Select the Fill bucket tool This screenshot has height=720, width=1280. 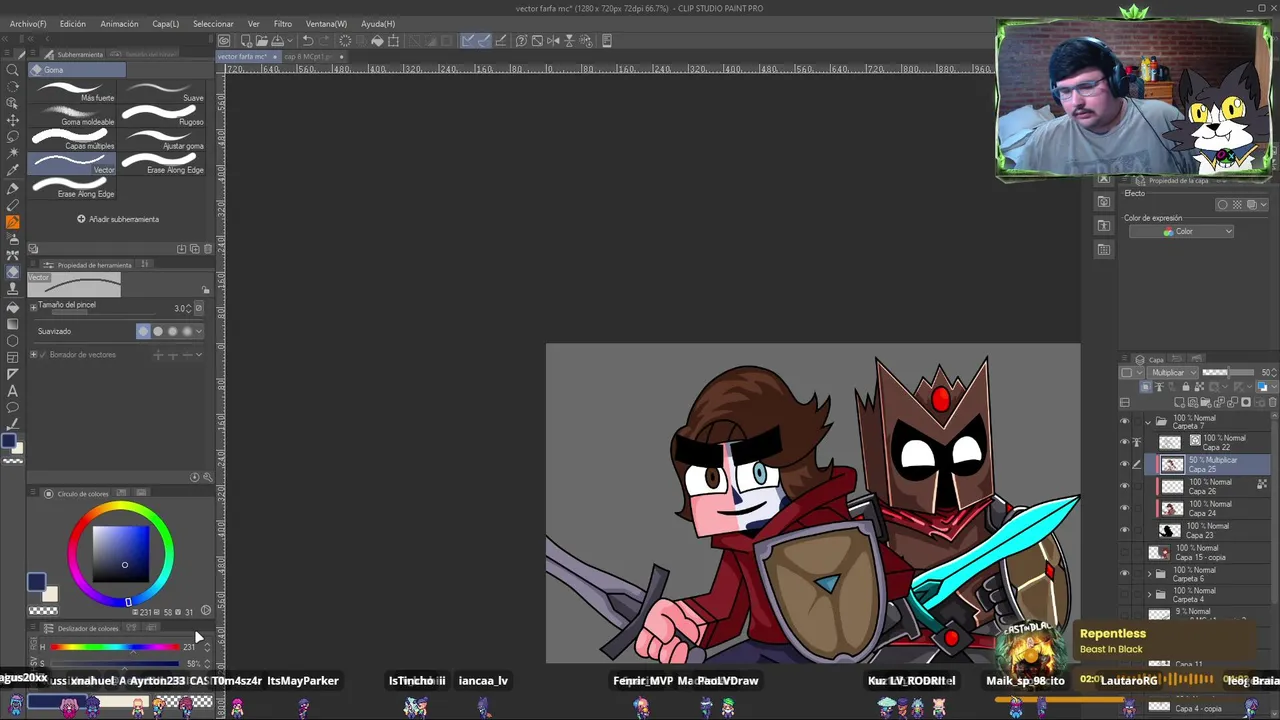coord(13,307)
